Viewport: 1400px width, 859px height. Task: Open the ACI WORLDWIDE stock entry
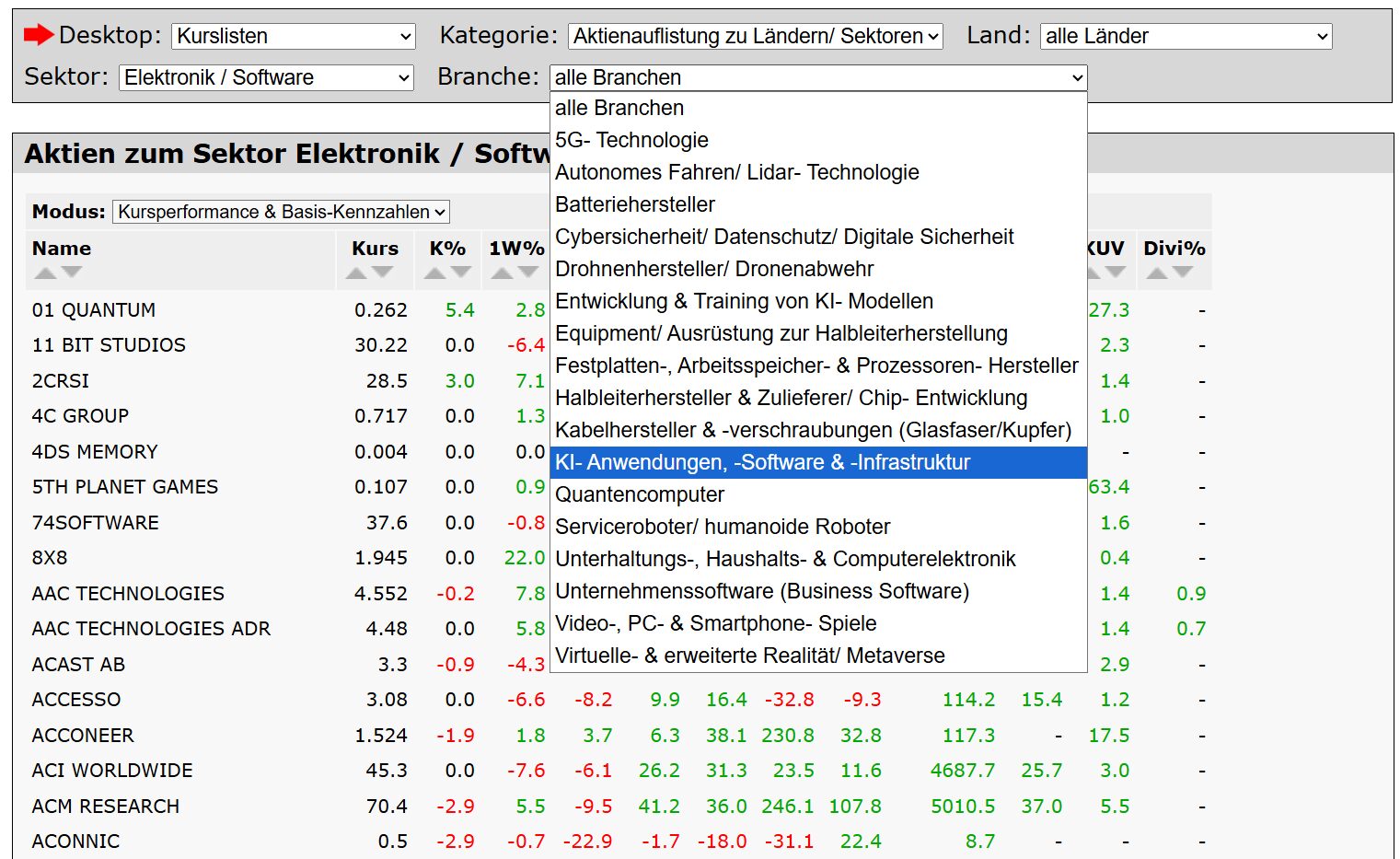[x=112, y=771]
